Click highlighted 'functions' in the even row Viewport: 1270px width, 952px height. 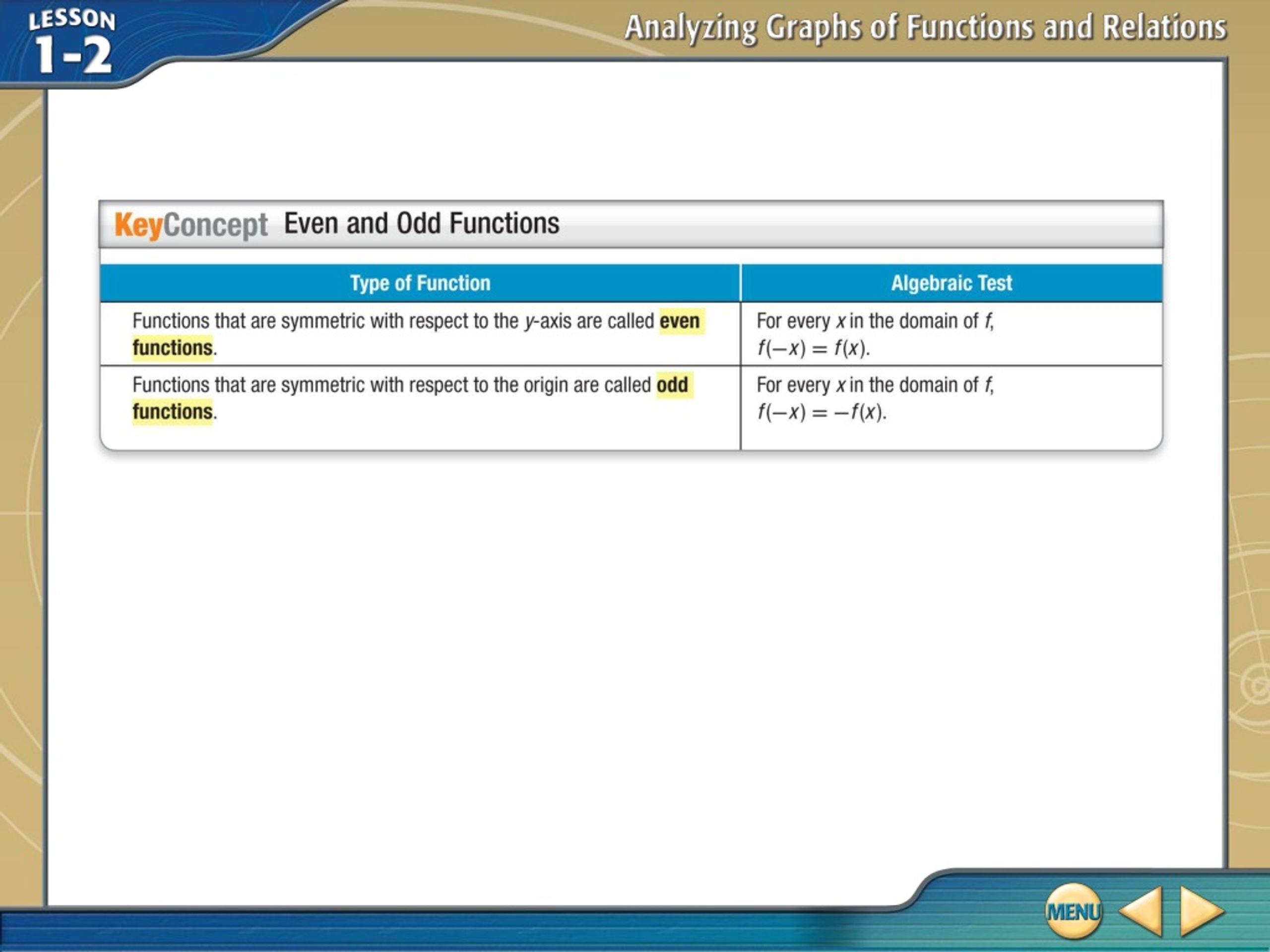pos(173,348)
